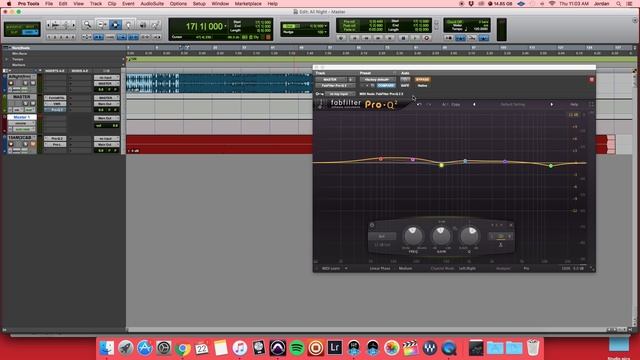Toggle the transport record enable button
640x360 pixels.
click(x=427, y=38)
